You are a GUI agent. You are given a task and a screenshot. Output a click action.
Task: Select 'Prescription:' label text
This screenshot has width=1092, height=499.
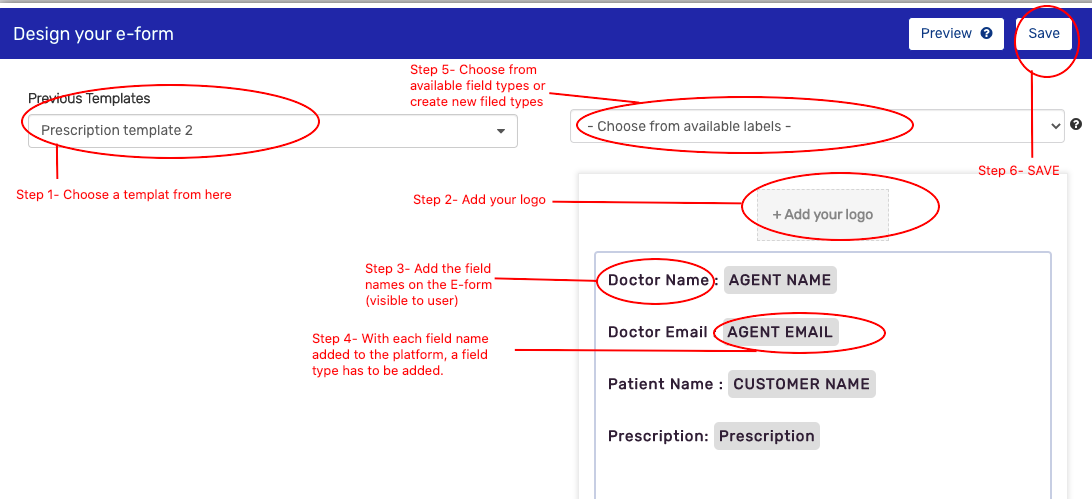coord(658,436)
